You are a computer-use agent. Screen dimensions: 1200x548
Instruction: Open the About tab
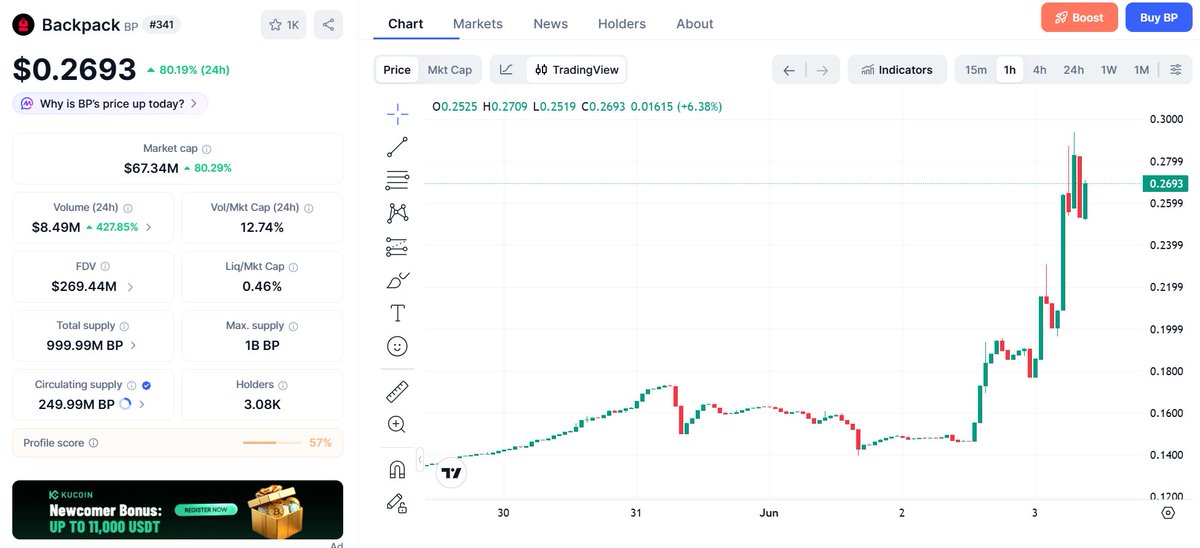click(x=695, y=24)
